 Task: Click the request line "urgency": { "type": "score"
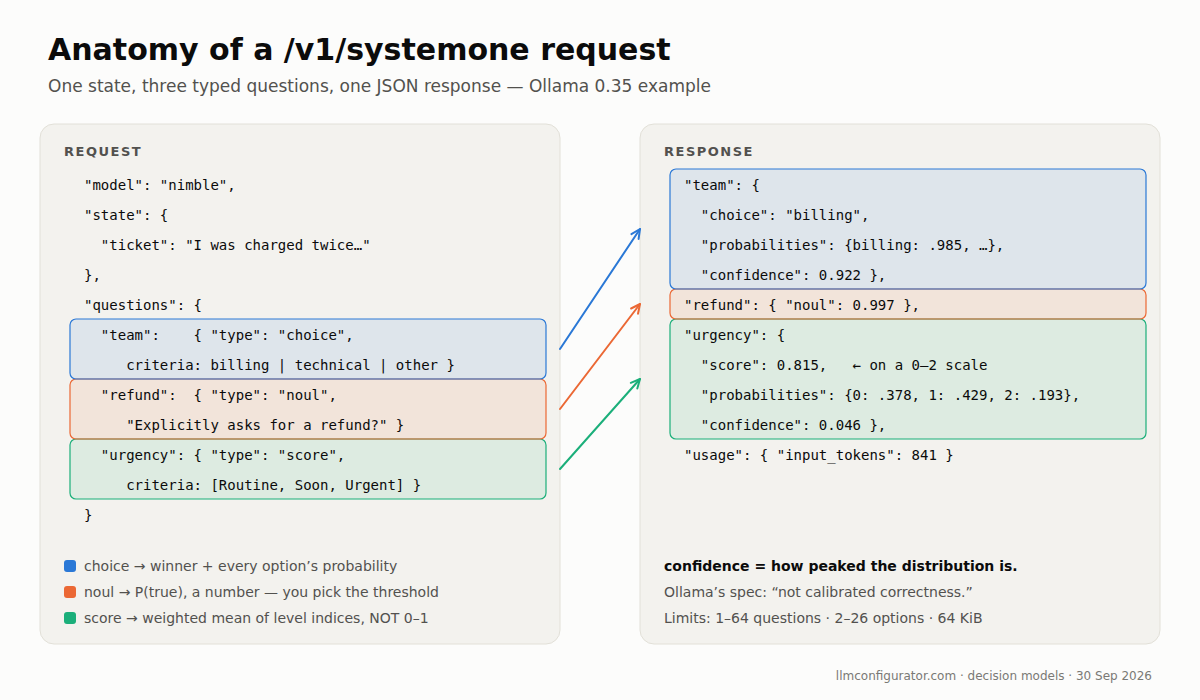click(223, 455)
